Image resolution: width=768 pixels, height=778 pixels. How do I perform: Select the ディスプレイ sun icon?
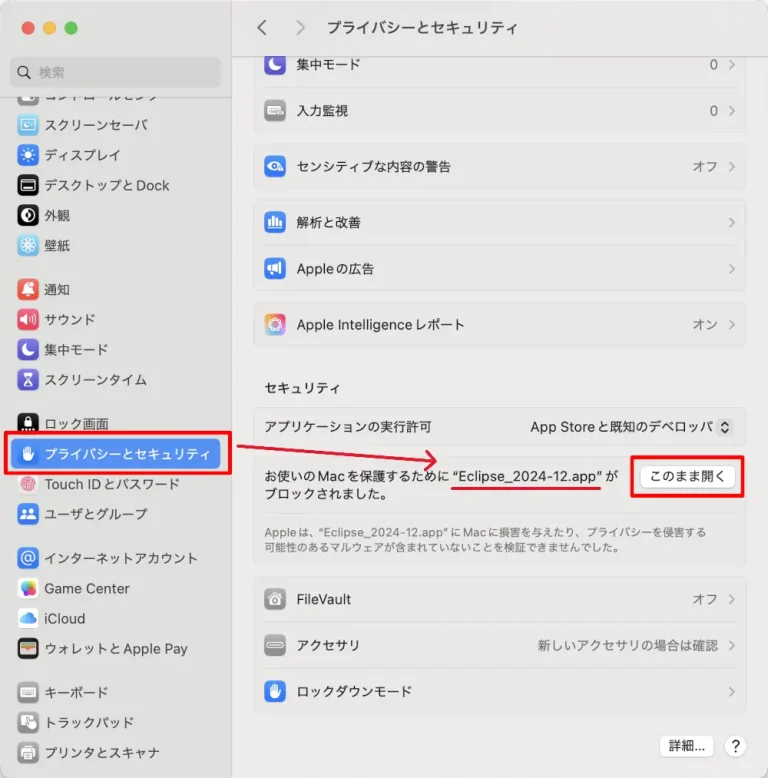28,155
